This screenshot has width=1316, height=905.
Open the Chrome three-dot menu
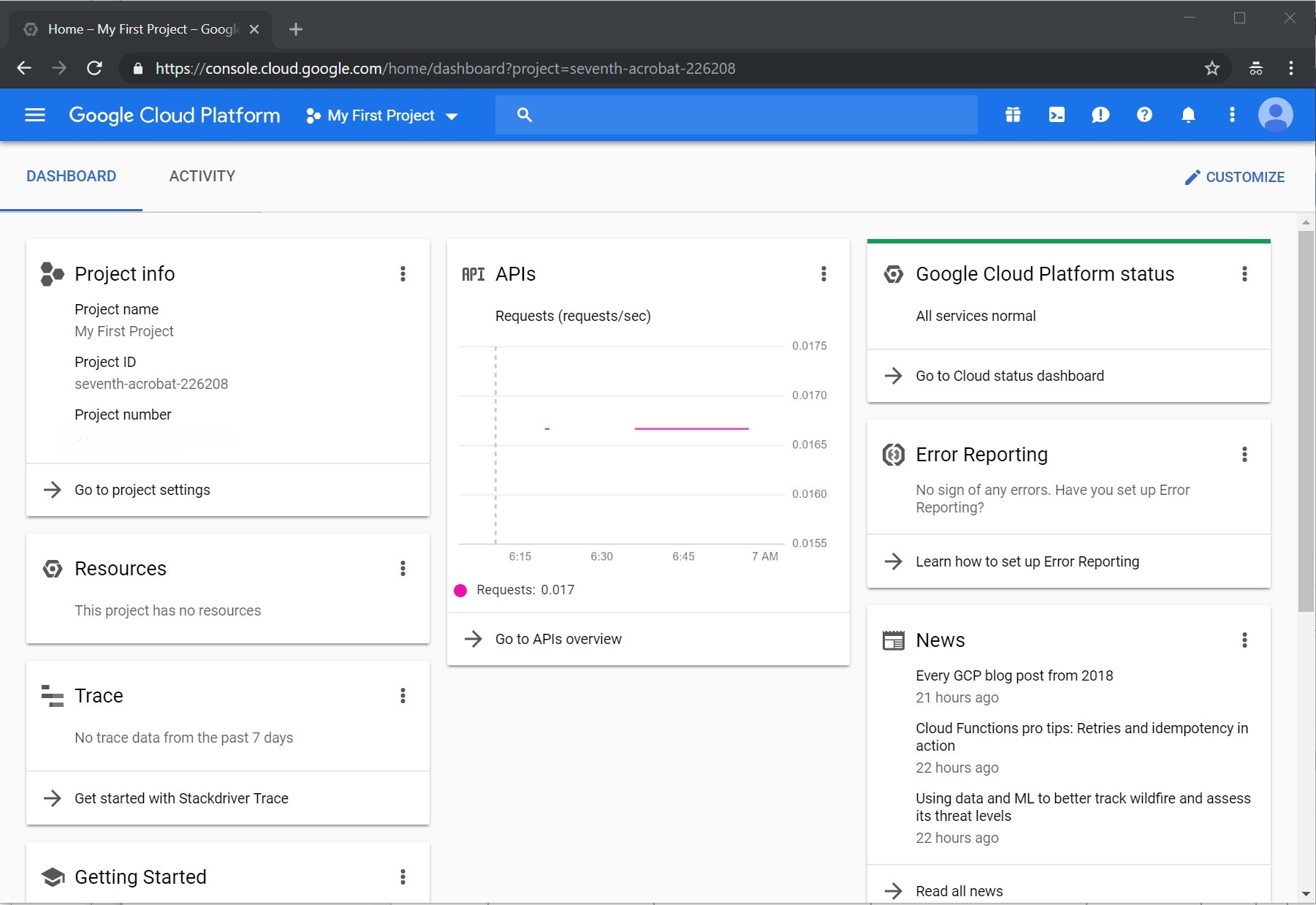tap(1291, 68)
